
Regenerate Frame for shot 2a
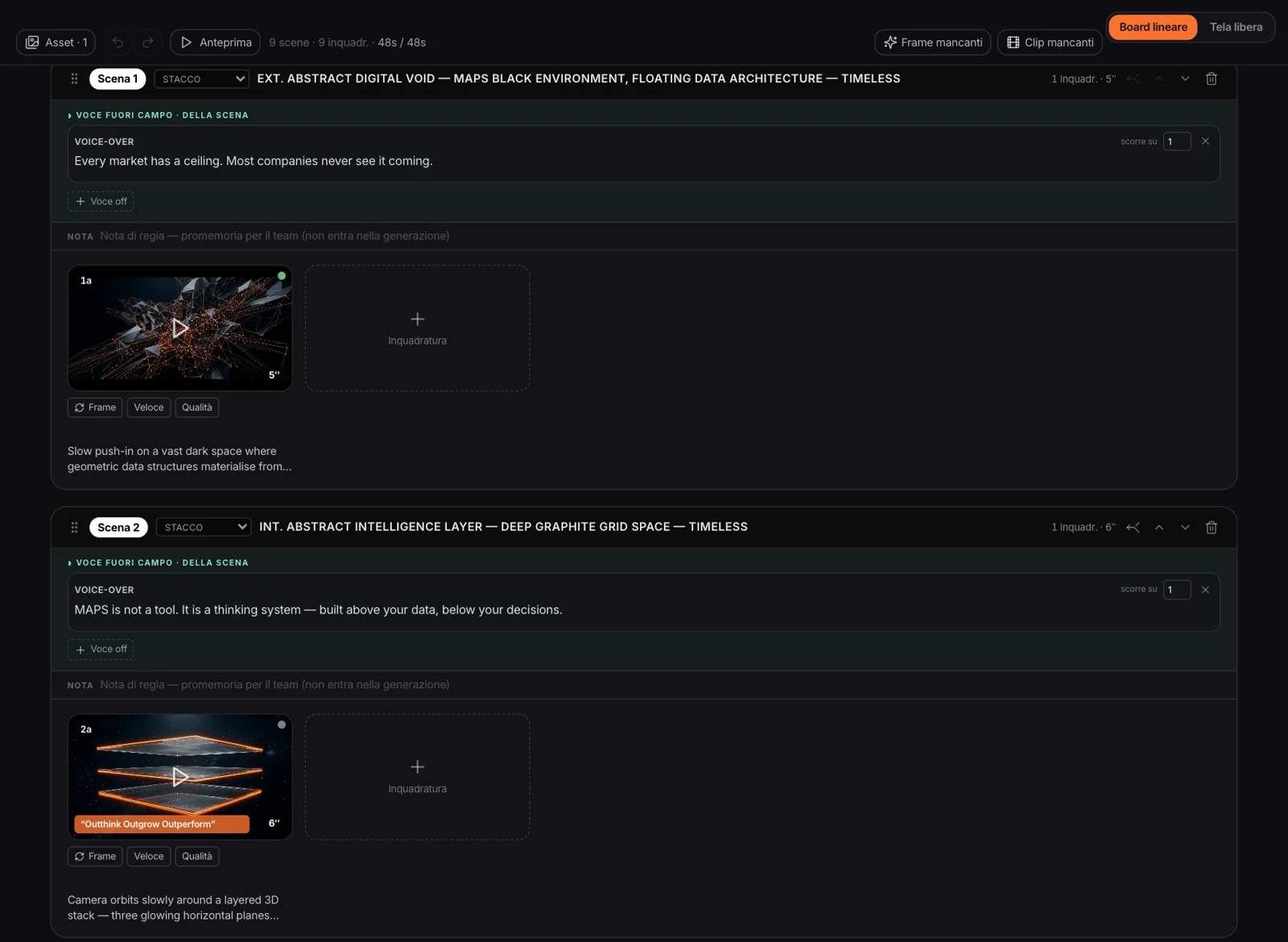[x=95, y=856]
